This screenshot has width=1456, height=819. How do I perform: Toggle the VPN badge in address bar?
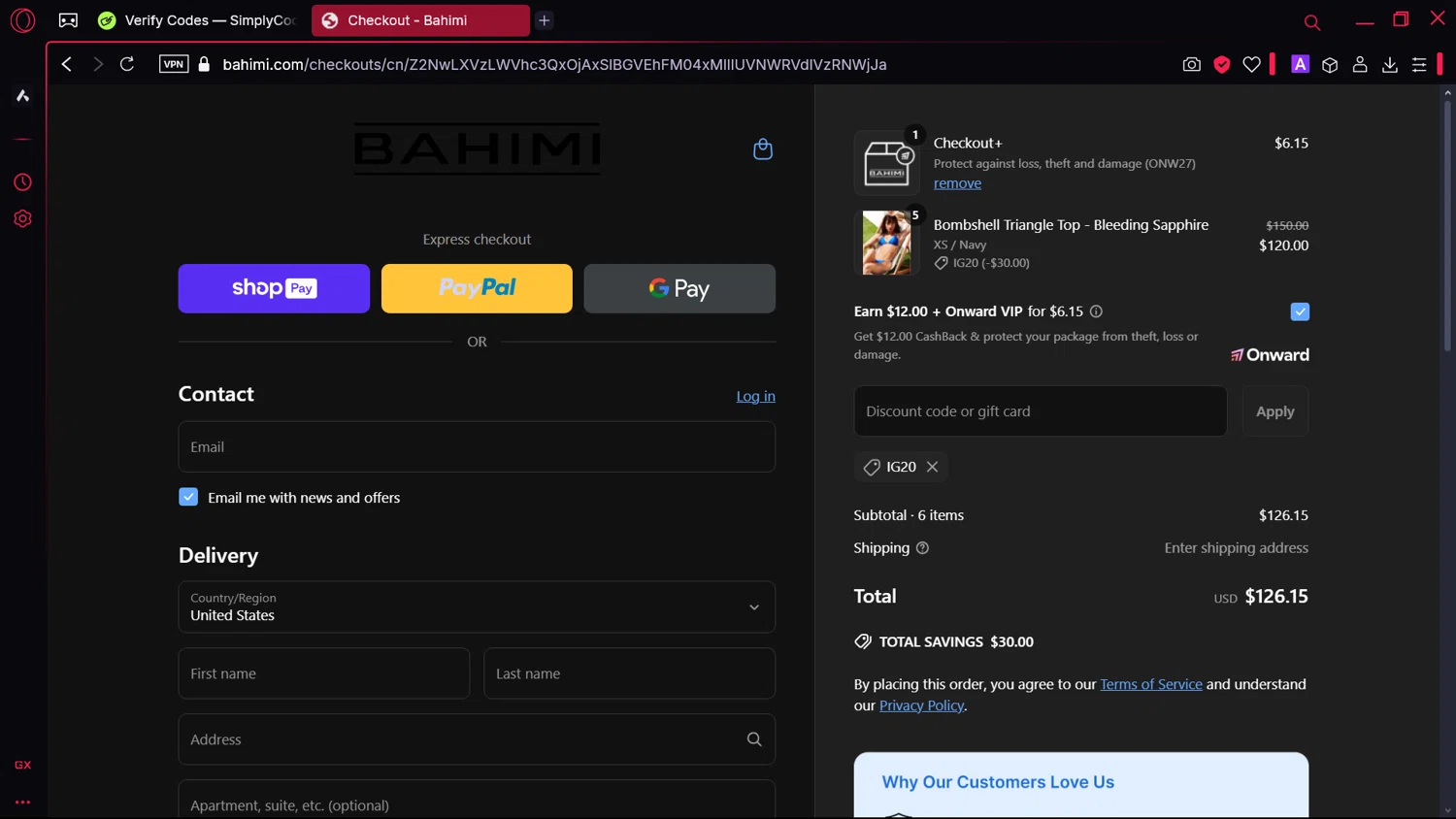[174, 64]
